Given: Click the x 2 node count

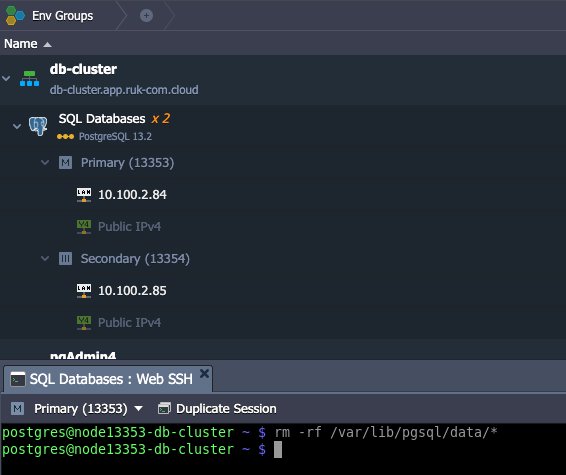Looking at the screenshot, I should coord(161,118).
